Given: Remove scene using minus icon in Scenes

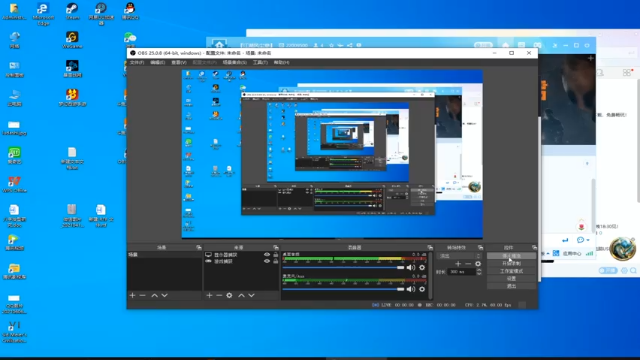Looking at the screenshot, I should coord(142,295).
